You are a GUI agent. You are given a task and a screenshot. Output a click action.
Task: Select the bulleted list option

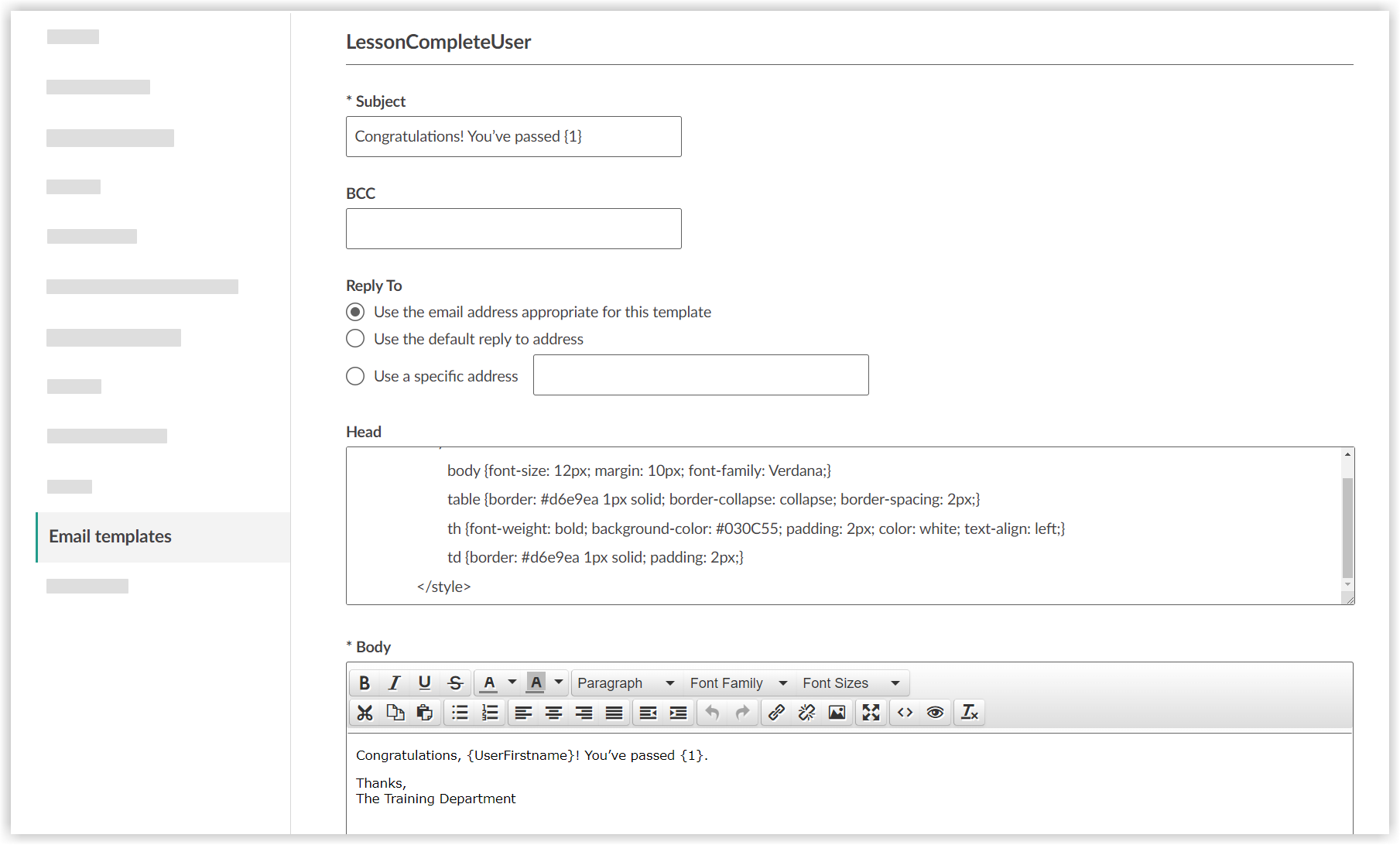click(460, 713)
